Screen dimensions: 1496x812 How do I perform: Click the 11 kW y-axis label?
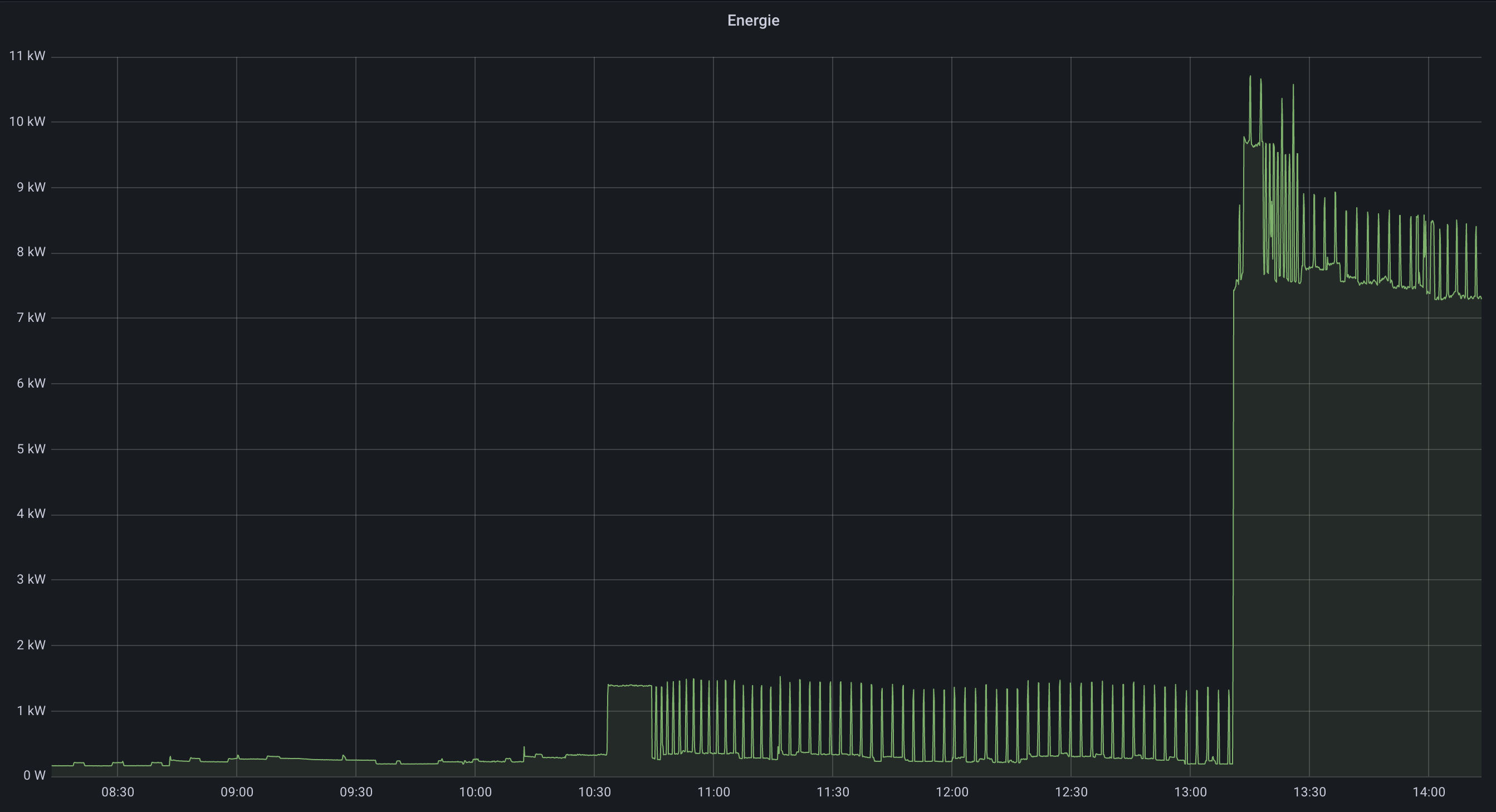pos(27,56)
